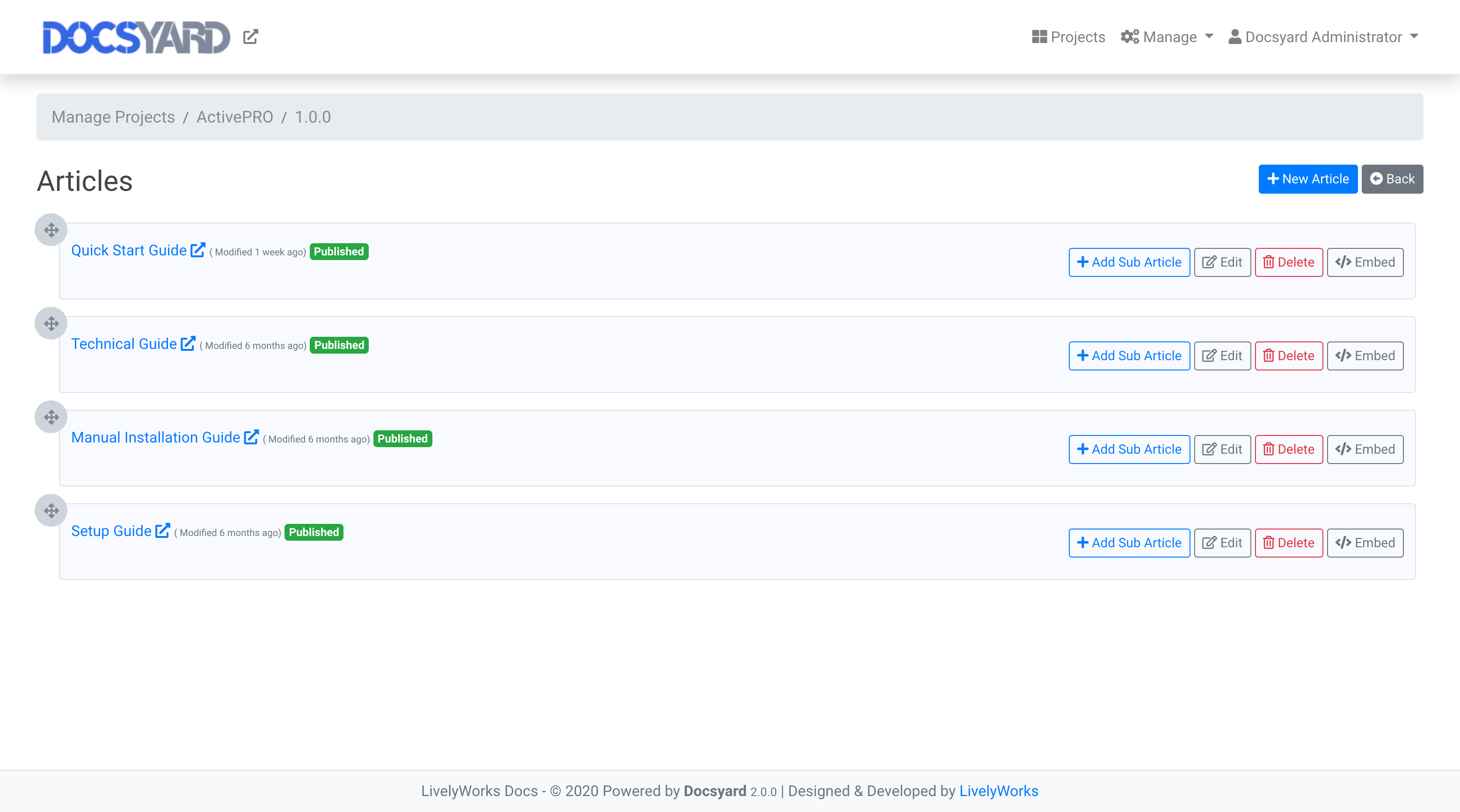
Task: Delete the Manual Installation Guide article
Action: tap(1289, 449)
